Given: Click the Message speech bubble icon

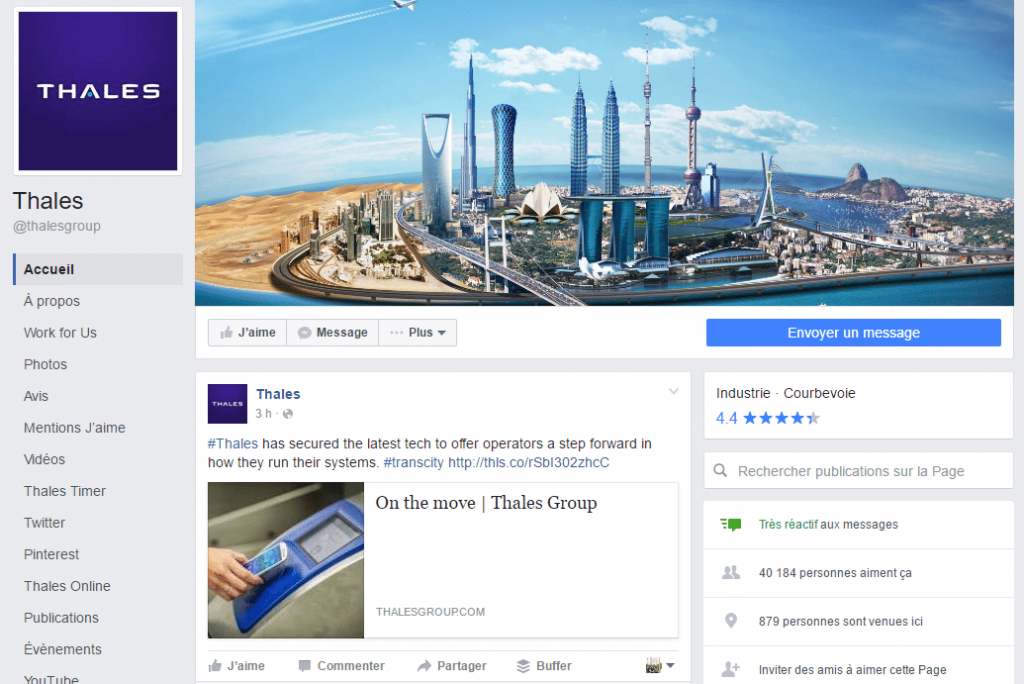Looking at the screenshot, I should coord(304,333).
